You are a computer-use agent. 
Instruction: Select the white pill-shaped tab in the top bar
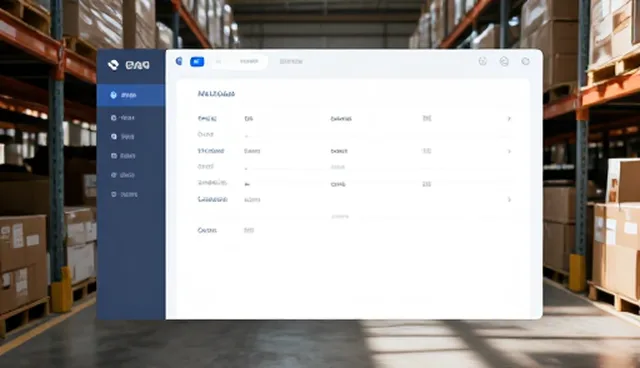coord(239,62)
